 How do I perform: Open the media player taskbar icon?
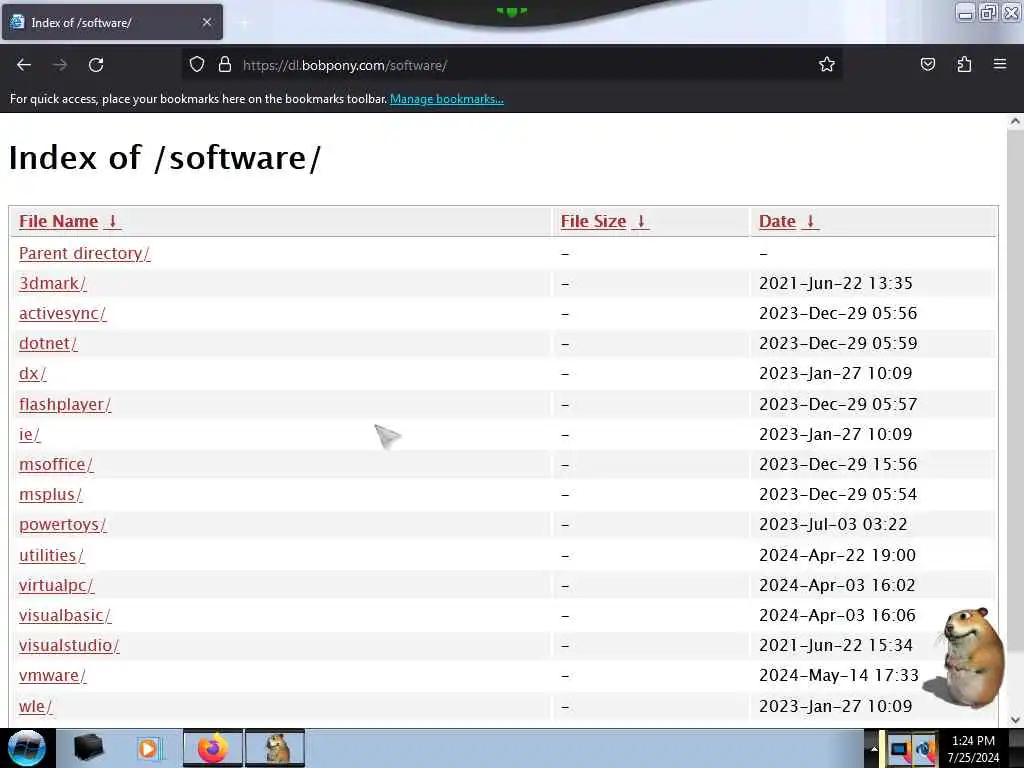tap(150, 748)
